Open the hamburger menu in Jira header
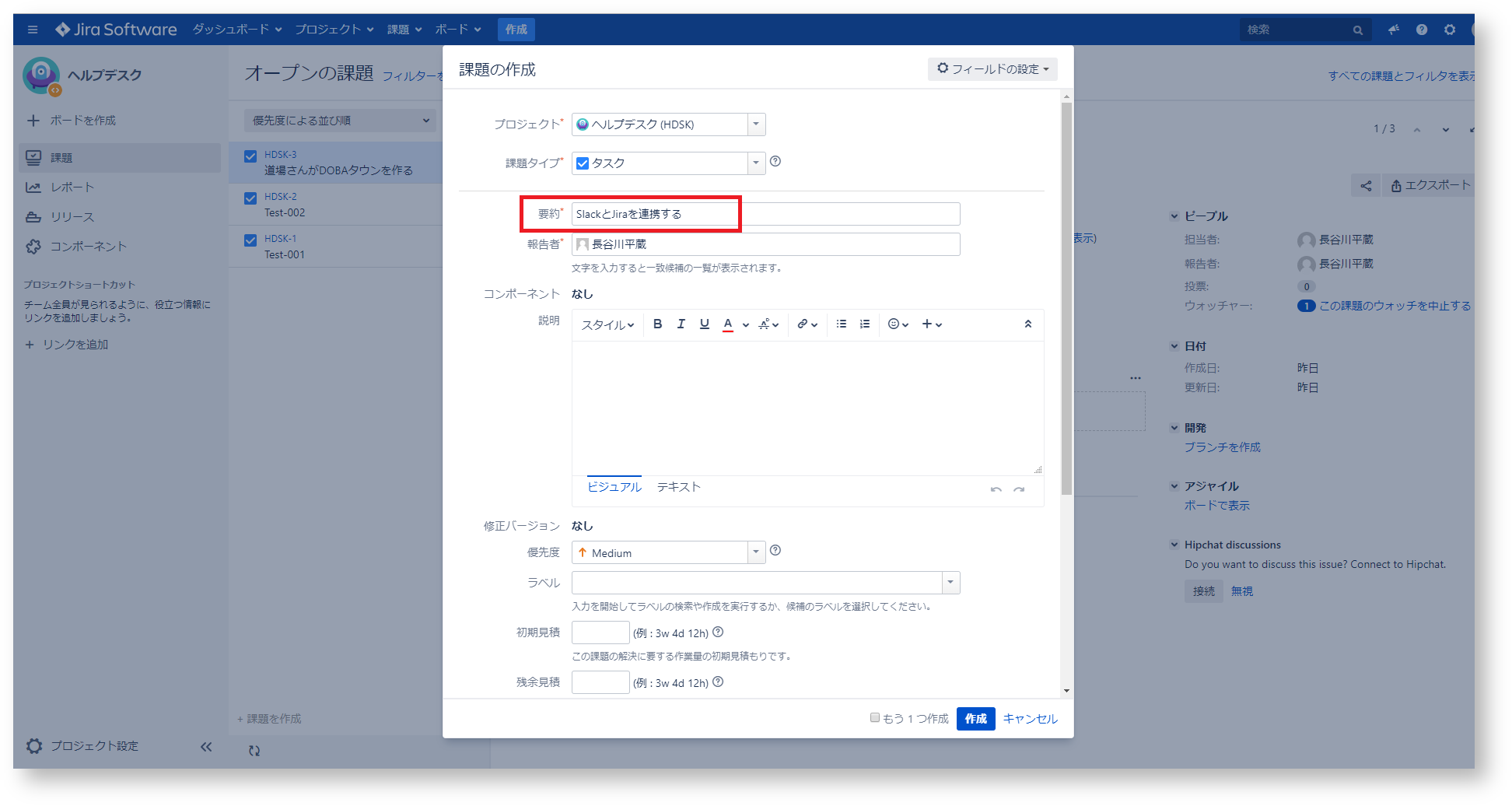The width and height of the screenshot is (1512, 806). pos(33,30)
